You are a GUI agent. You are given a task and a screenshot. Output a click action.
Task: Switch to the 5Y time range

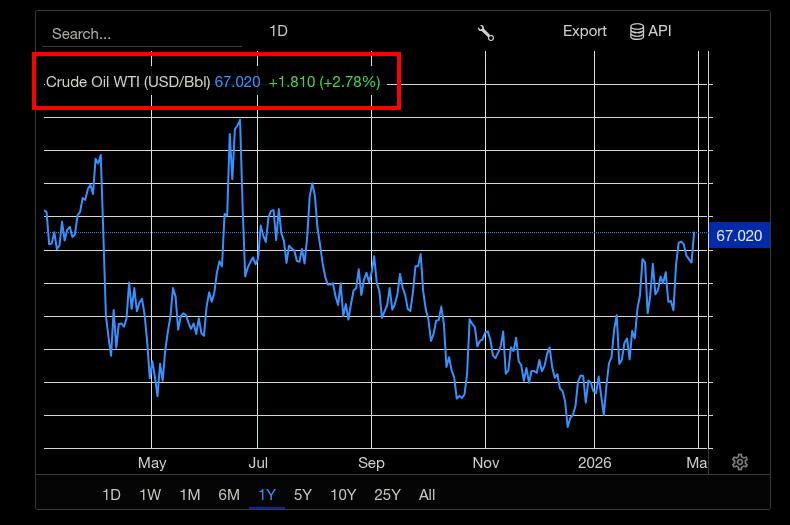coord(303,495)
